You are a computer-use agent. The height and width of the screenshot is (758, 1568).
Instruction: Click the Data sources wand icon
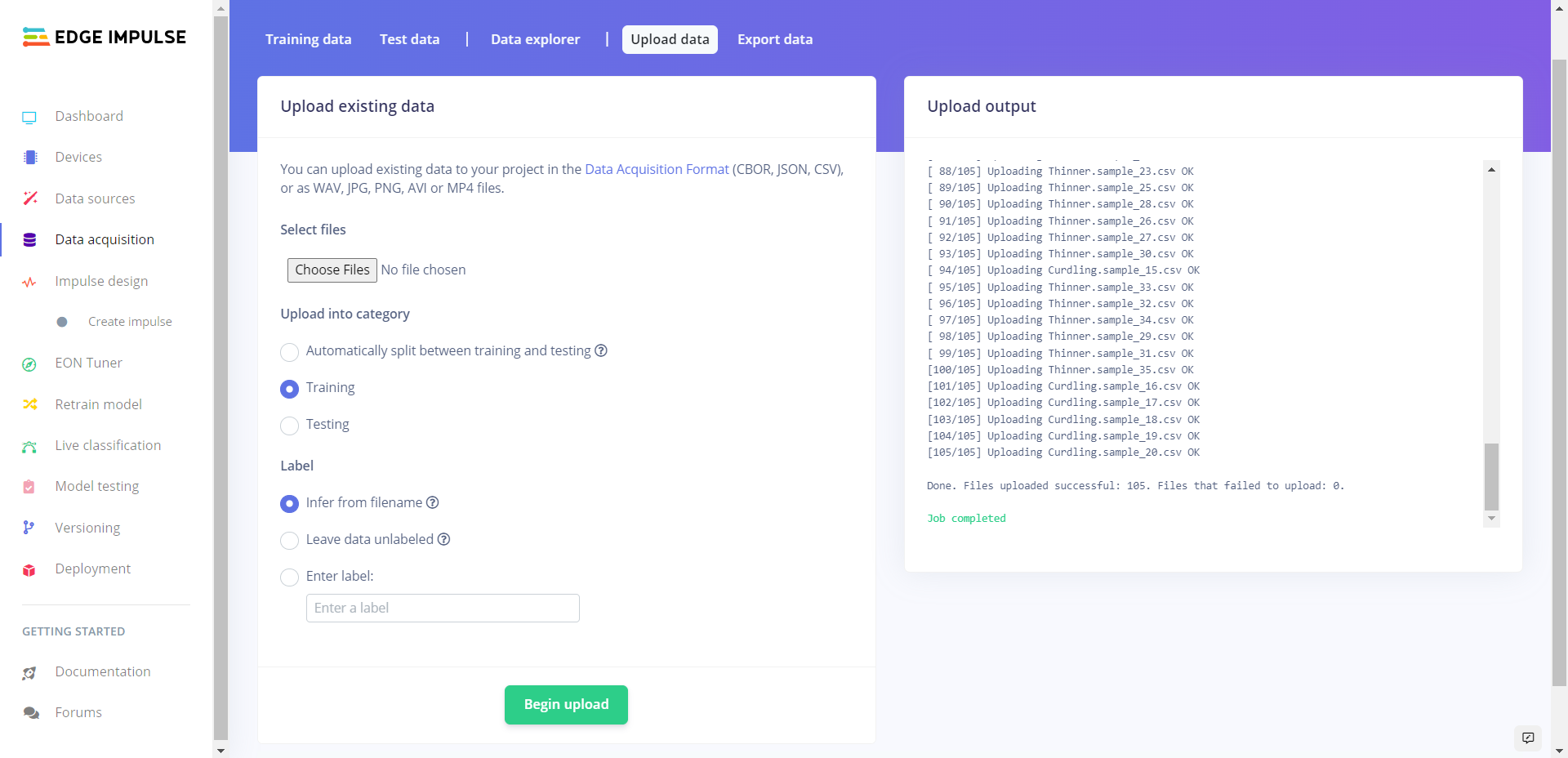(x=30, y=198)
